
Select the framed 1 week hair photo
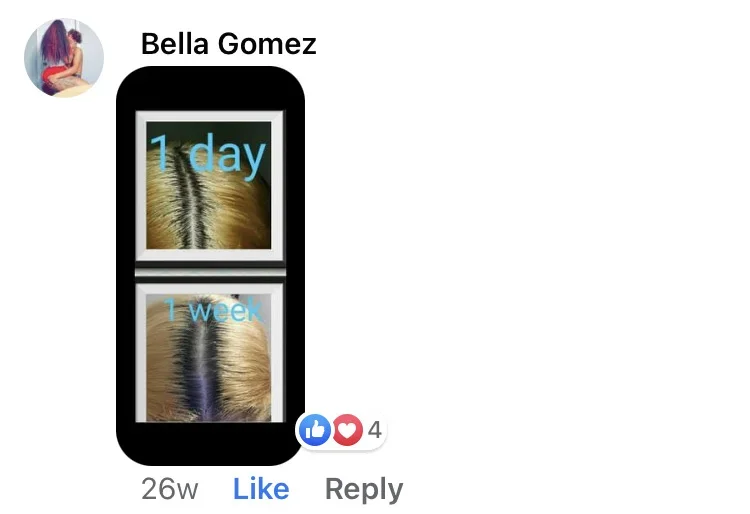coord(210,353)
